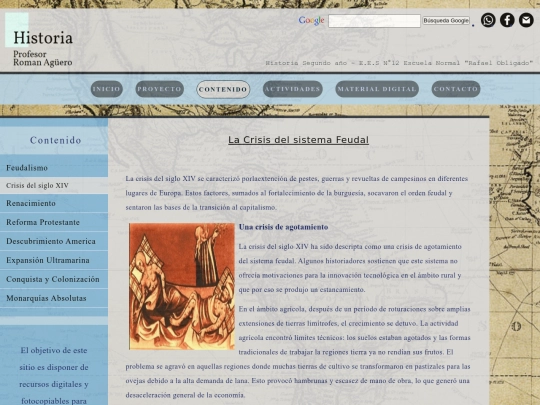Select the Contenido navigation tab
This screenshot has height=405, width=540.
coord(223,89)
